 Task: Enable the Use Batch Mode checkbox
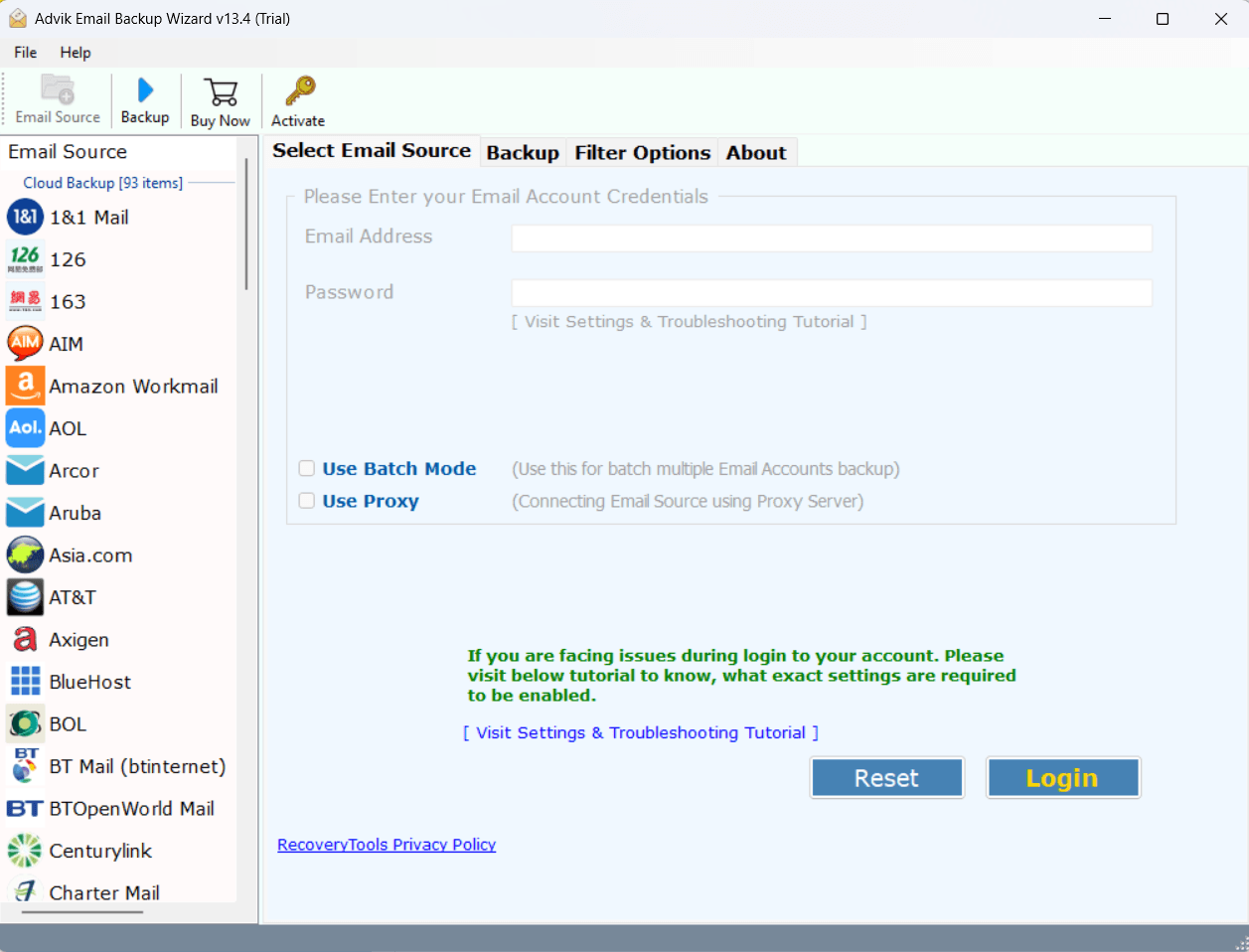point(307,468)
